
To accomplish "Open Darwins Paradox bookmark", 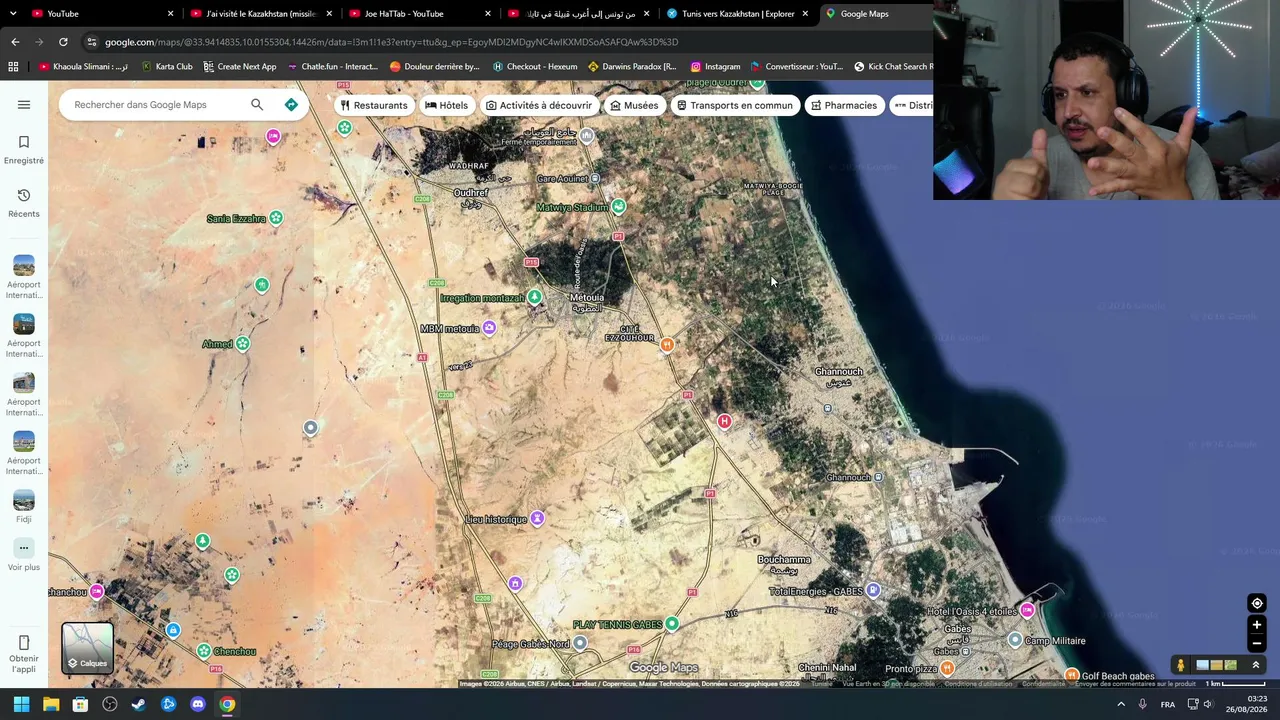I will [x=632, y=67].
